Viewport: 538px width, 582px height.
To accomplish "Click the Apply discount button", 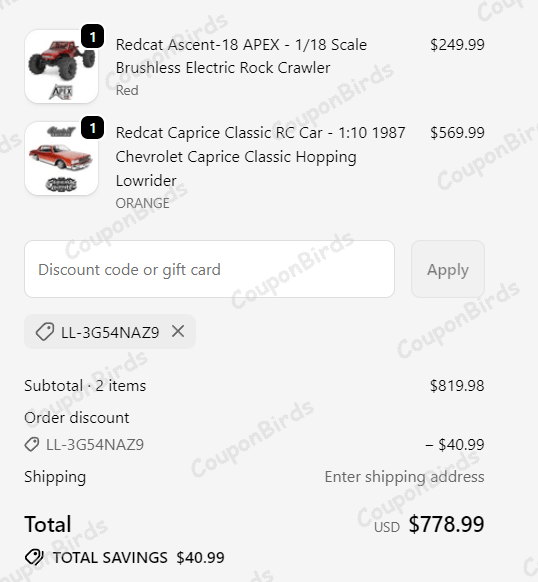I will pyautogui.click(x=448, y=269).
